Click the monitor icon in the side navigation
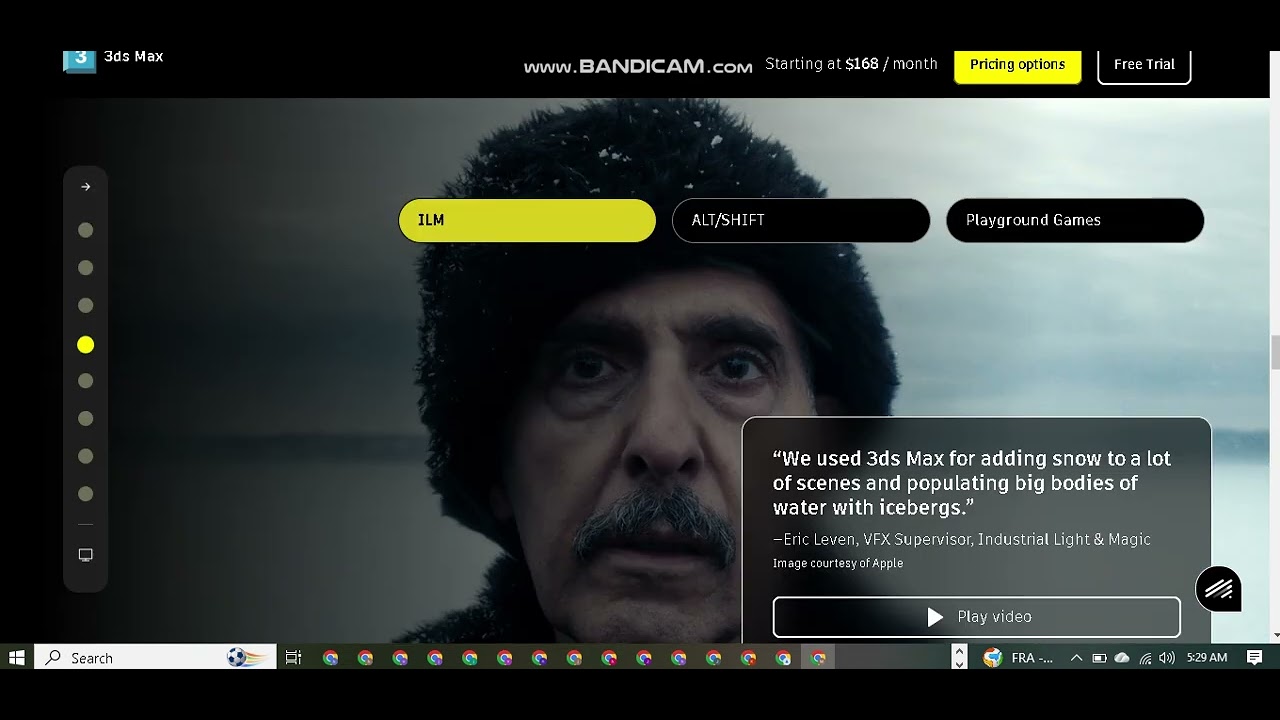 86,555
